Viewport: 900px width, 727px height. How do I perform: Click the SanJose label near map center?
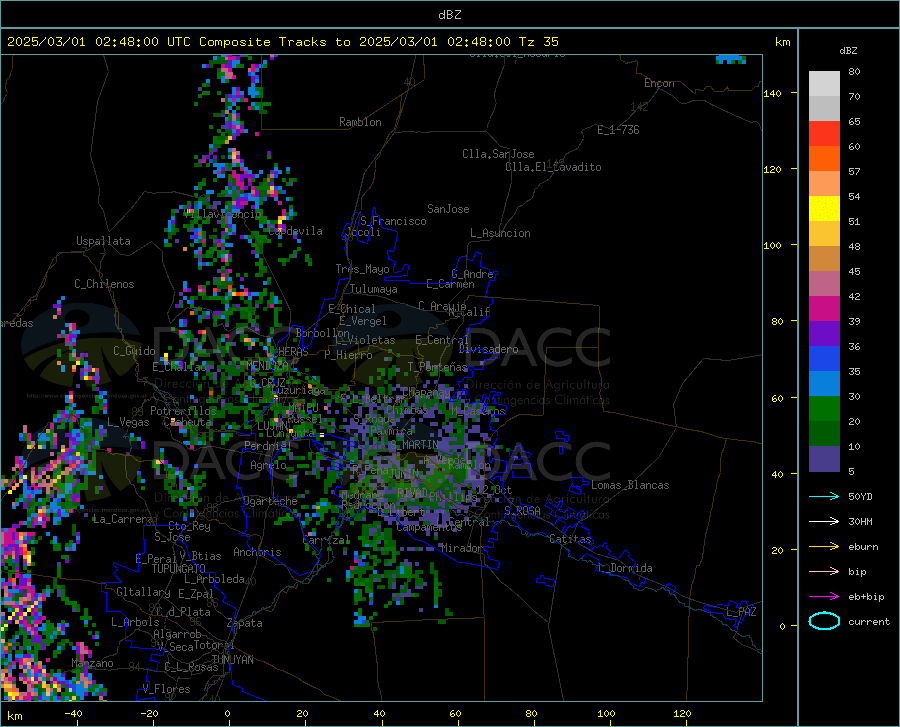(x=448, y=209)
